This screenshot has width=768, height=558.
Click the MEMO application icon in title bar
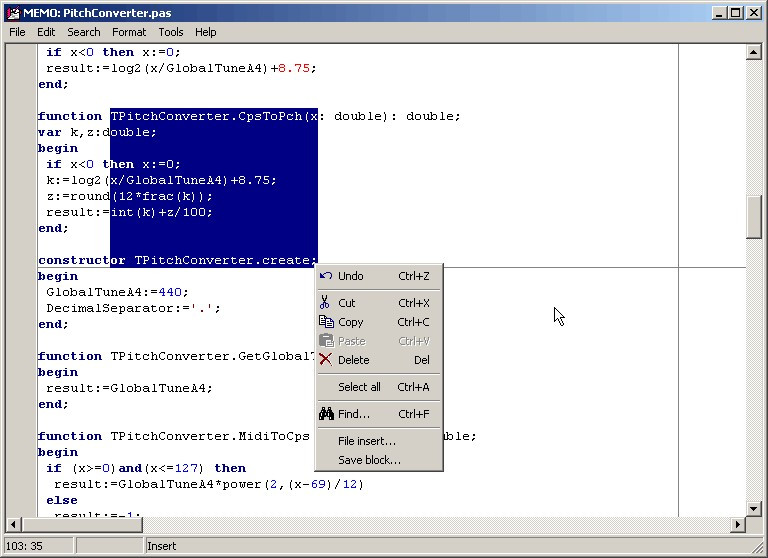(13, 13)
